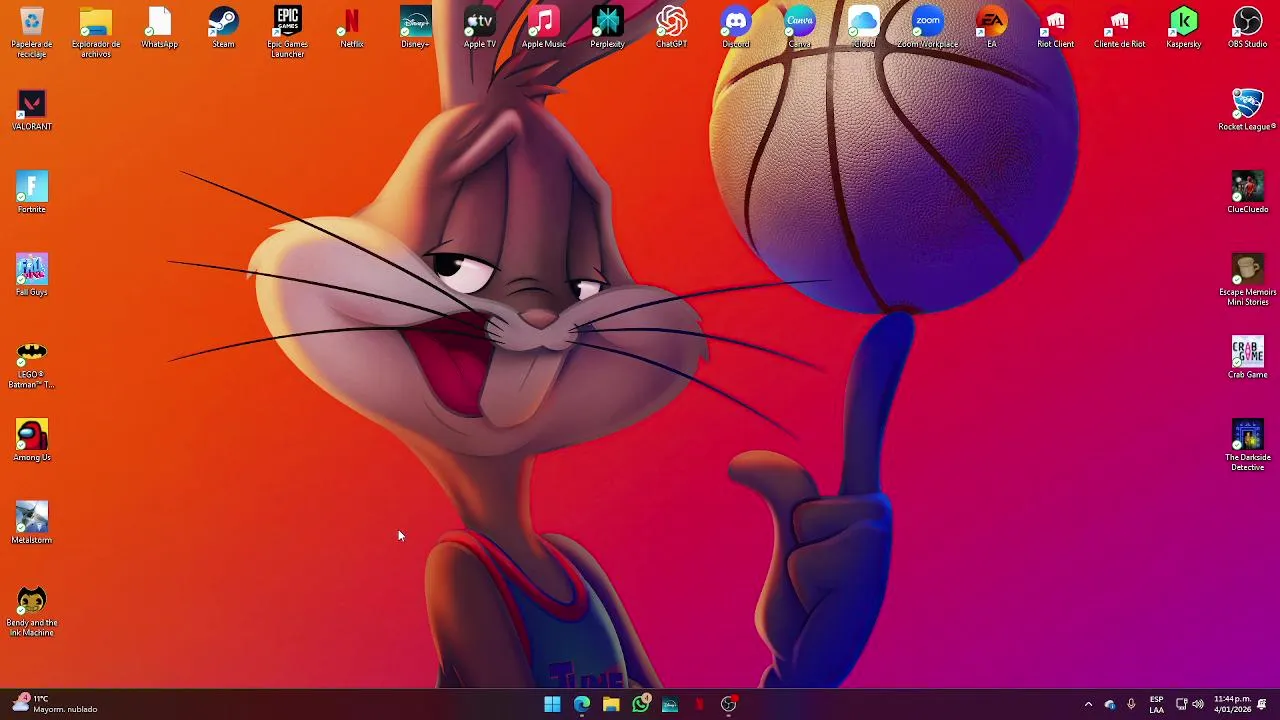Select Bendy and the Ink Machine icon
Screen dimensions: 1280x720
click(x=32, y=612)
